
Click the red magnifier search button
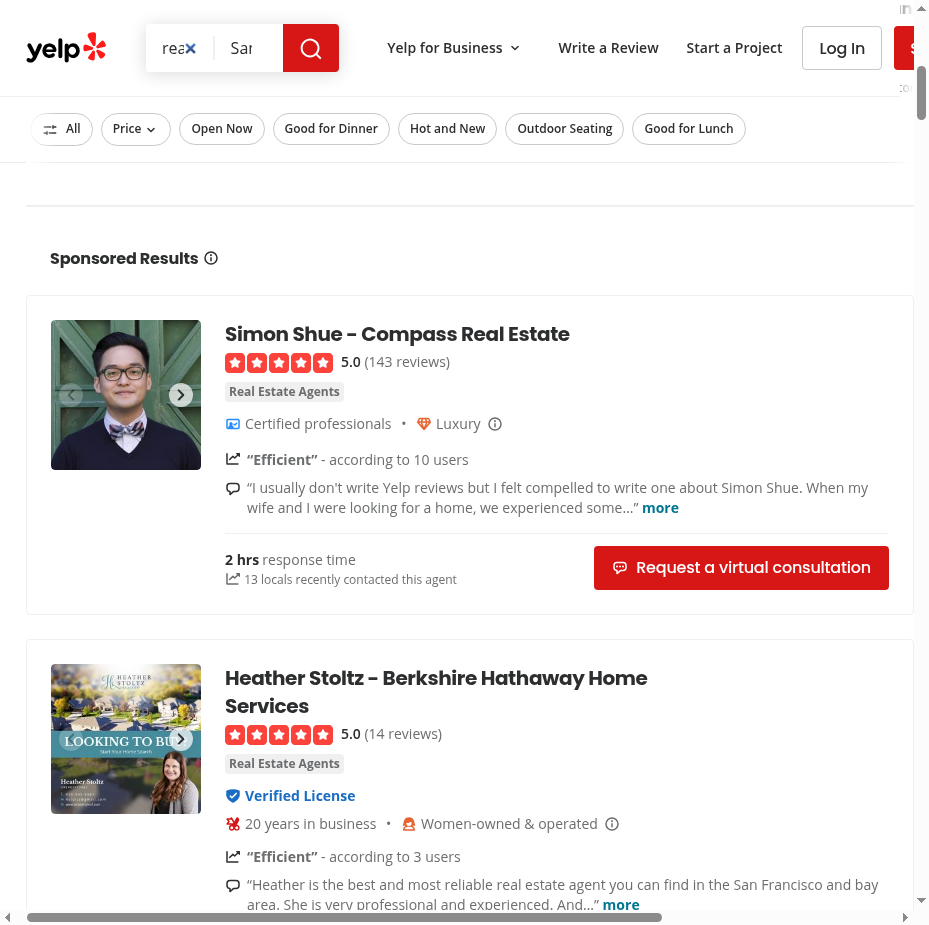(x=310, y=48)
